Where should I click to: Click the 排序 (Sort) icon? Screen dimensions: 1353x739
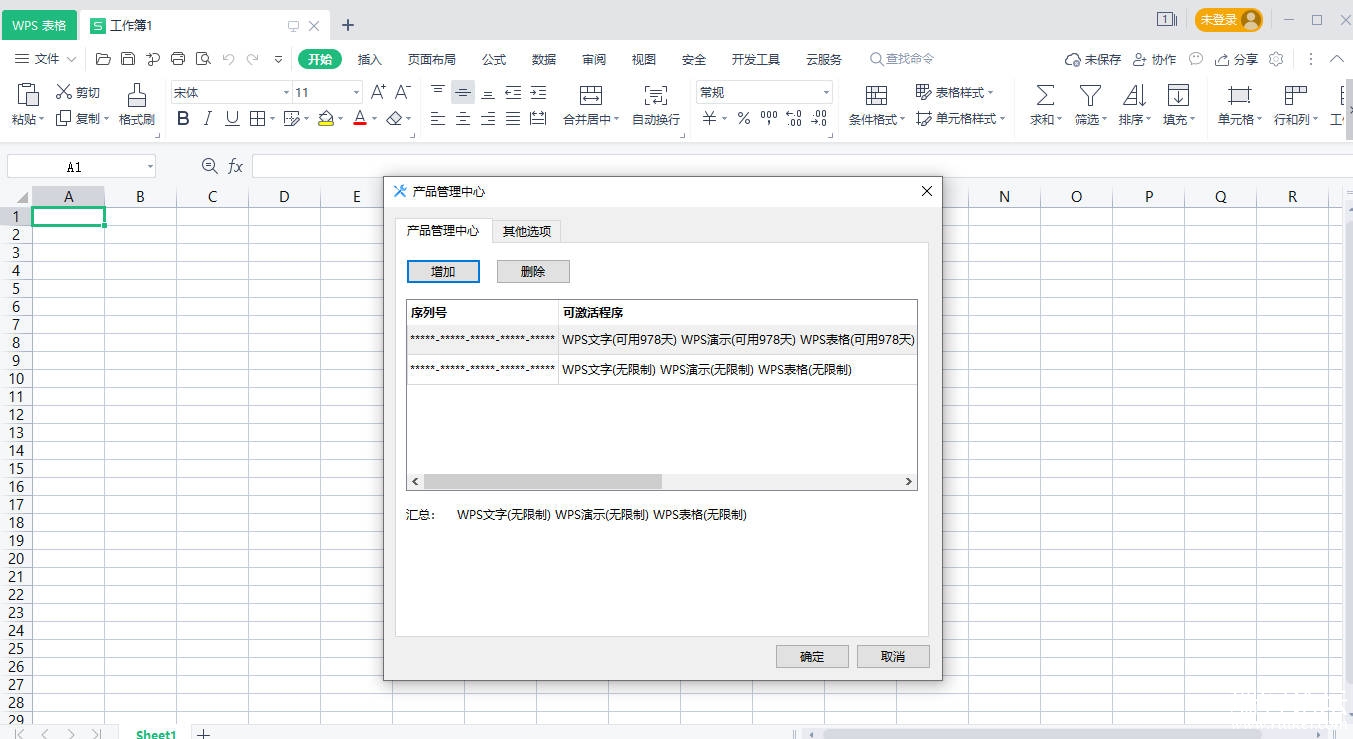tap(1135, 95)
